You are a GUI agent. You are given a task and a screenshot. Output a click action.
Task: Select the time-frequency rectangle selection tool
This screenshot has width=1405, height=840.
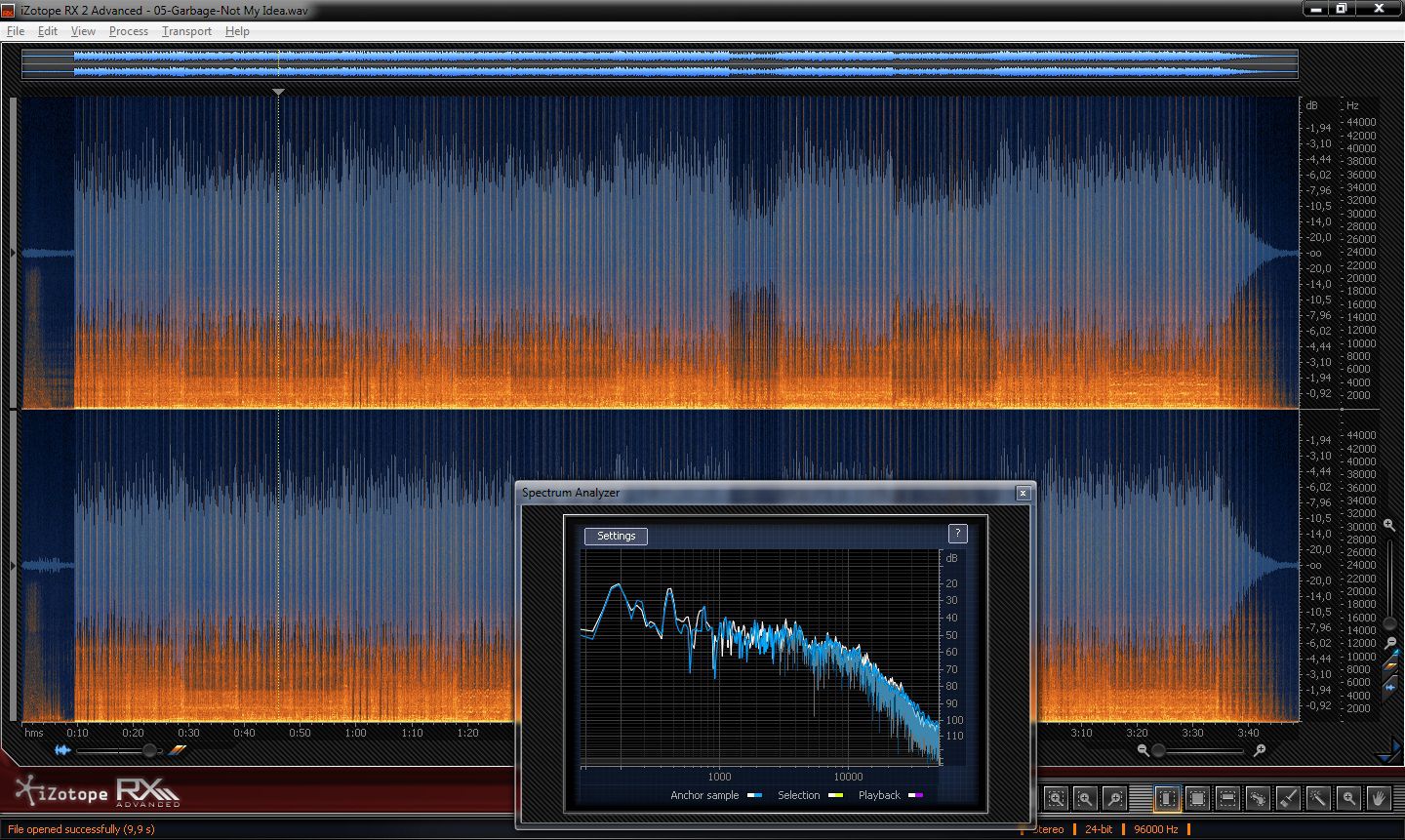pos(1198,798)
